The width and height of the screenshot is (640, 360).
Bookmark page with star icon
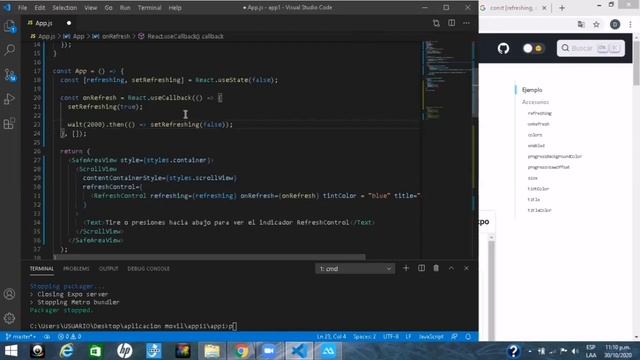pyautogui.click(x=596, y=24)
